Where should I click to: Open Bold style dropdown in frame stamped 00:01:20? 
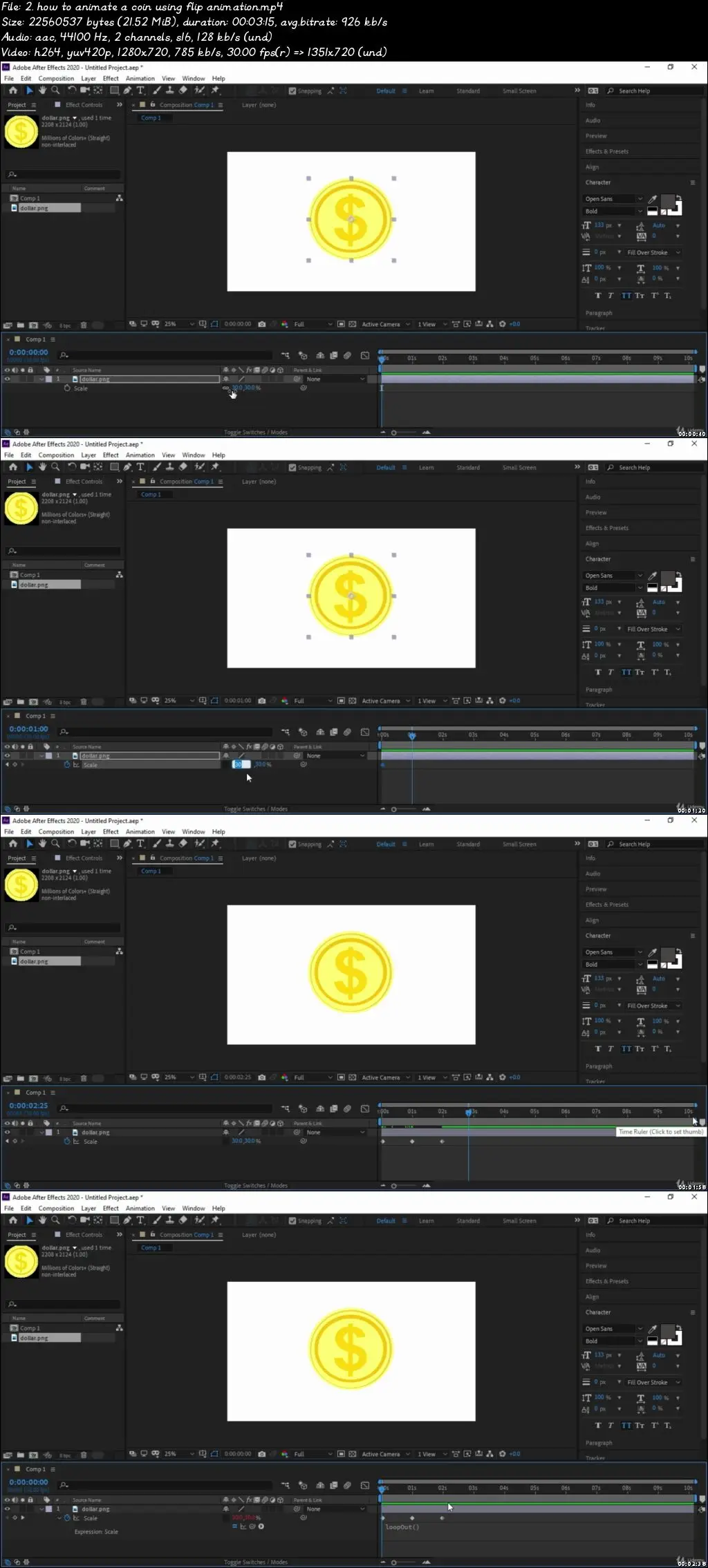(613, 588)
